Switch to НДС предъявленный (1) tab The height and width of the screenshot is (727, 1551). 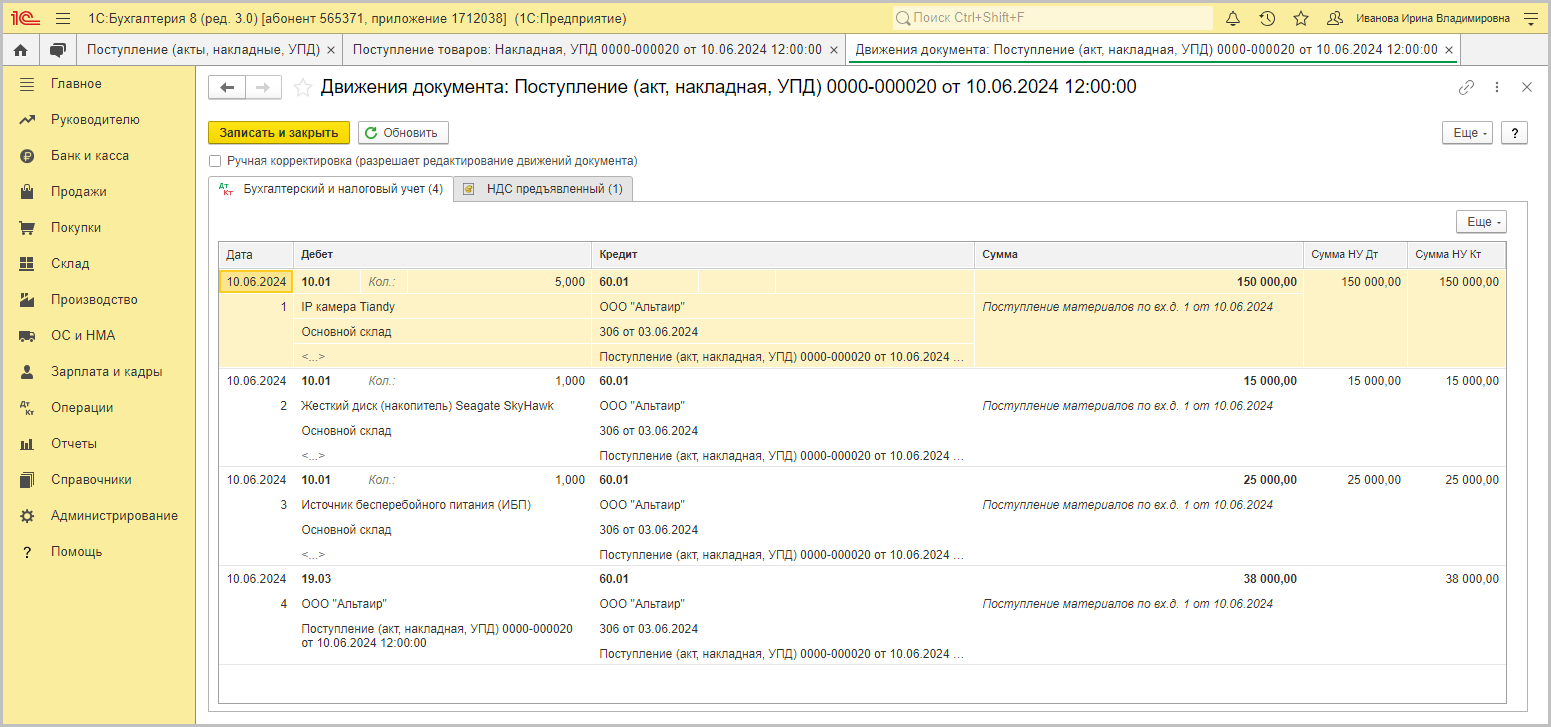point(543,189)
